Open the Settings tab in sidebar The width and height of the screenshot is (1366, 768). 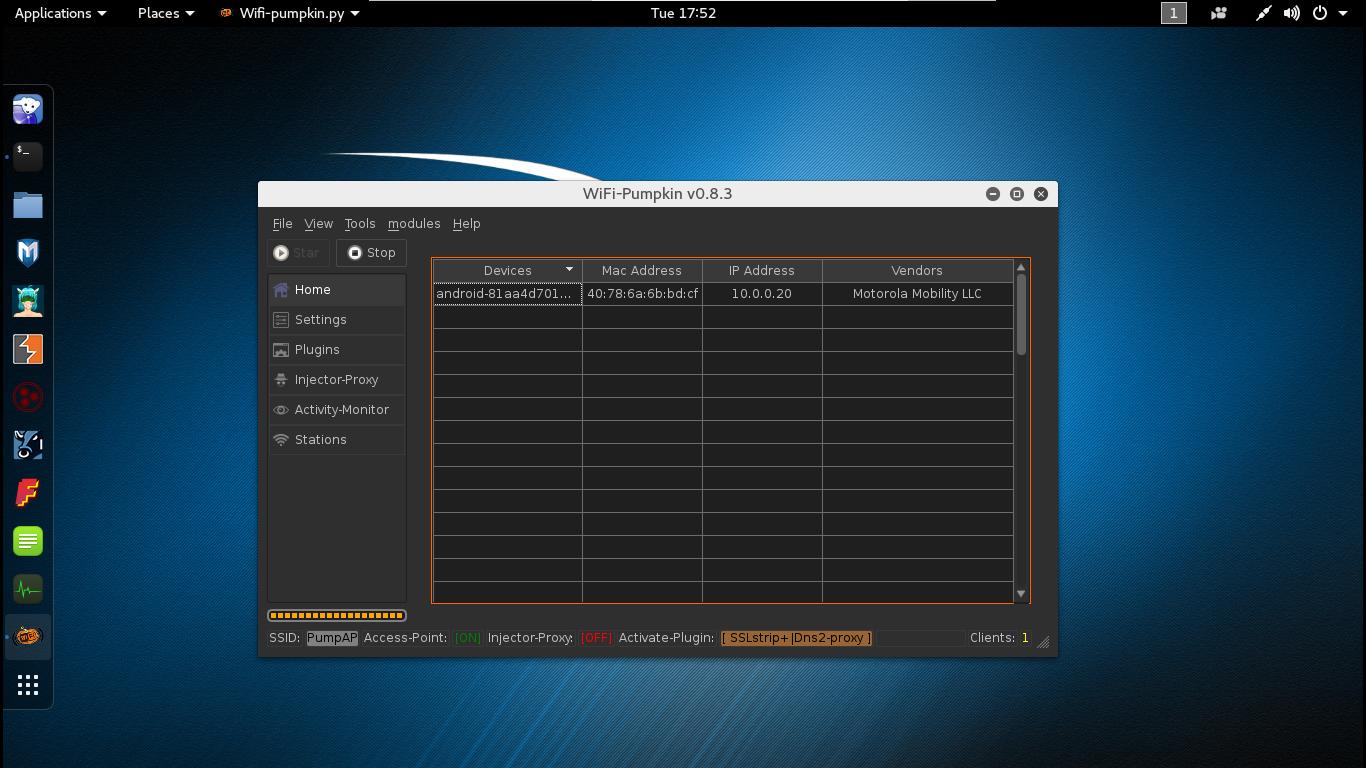337,320
